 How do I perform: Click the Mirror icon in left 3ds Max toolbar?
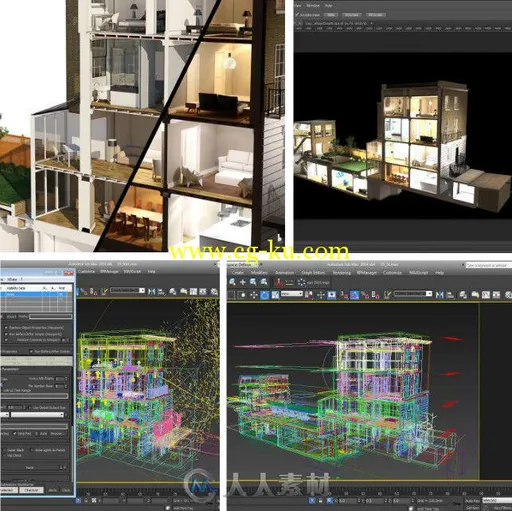coord(152,292)
